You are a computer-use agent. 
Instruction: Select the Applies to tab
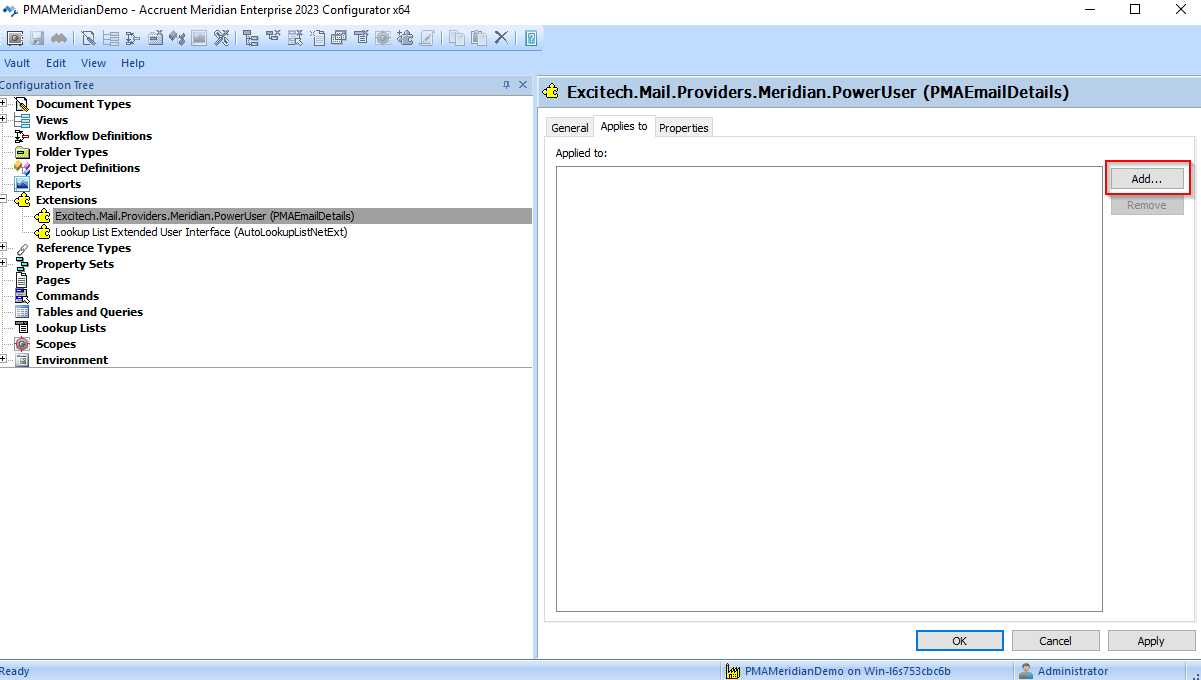(x=624, y=126)
